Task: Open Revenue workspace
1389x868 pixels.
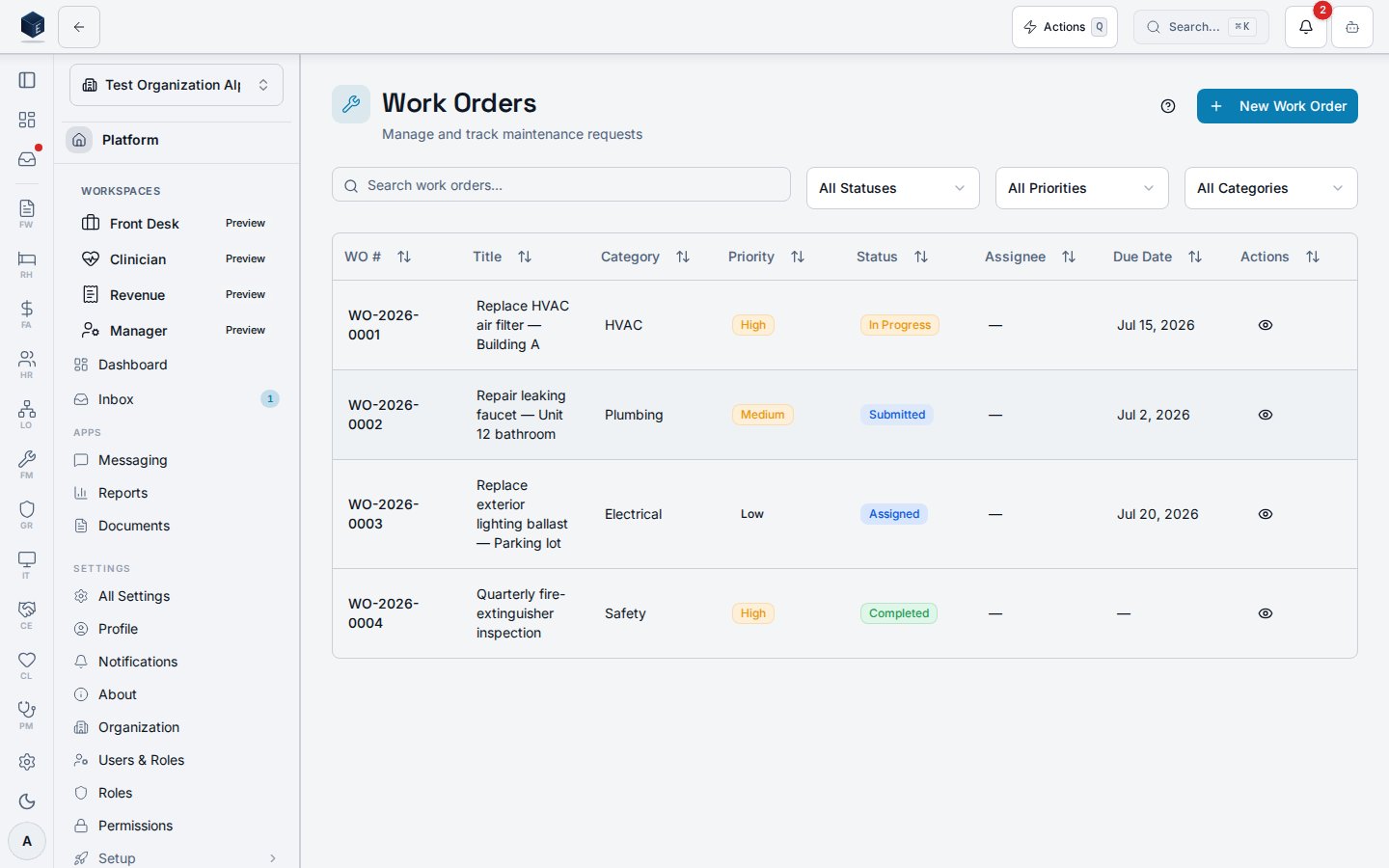Action: click(177, 295)
